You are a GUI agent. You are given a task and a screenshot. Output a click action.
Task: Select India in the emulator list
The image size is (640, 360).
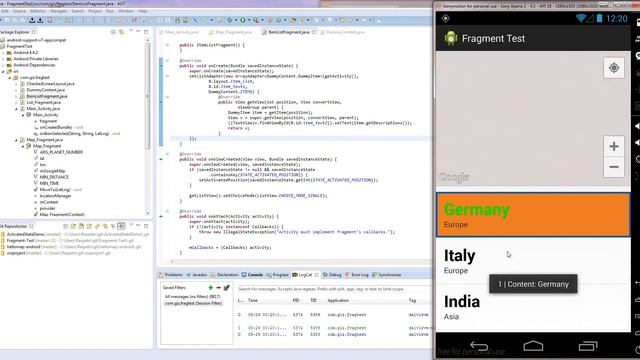(x=533, y=307)
